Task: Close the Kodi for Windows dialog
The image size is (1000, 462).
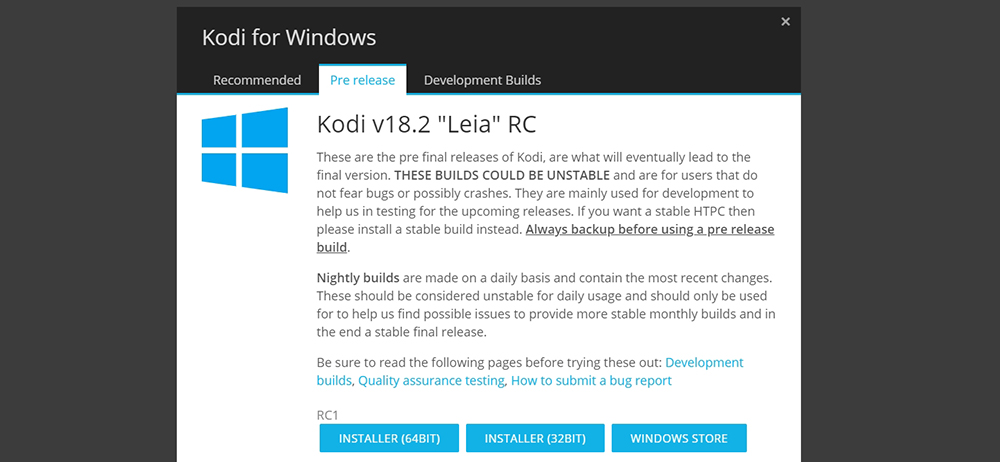Action: tap(785, 22)
